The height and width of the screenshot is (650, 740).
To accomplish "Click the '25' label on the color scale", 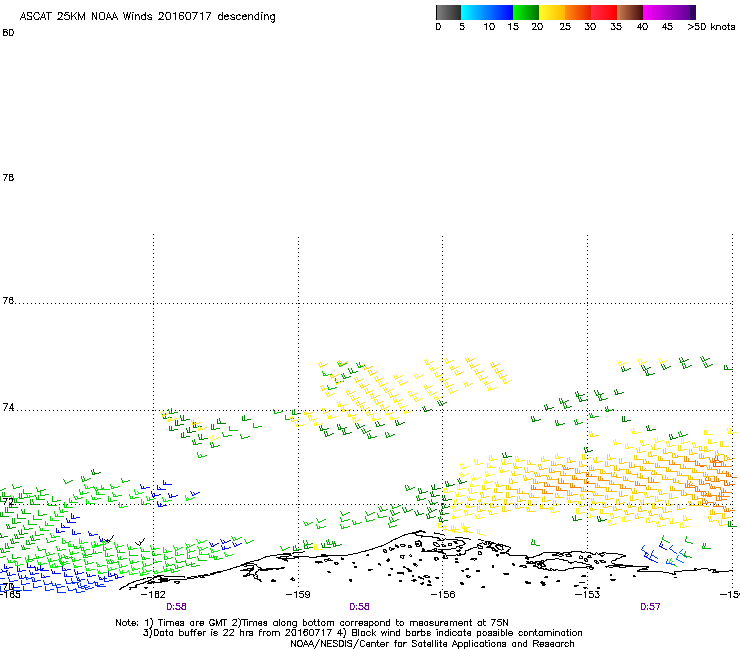I will (x=565, y=27).
